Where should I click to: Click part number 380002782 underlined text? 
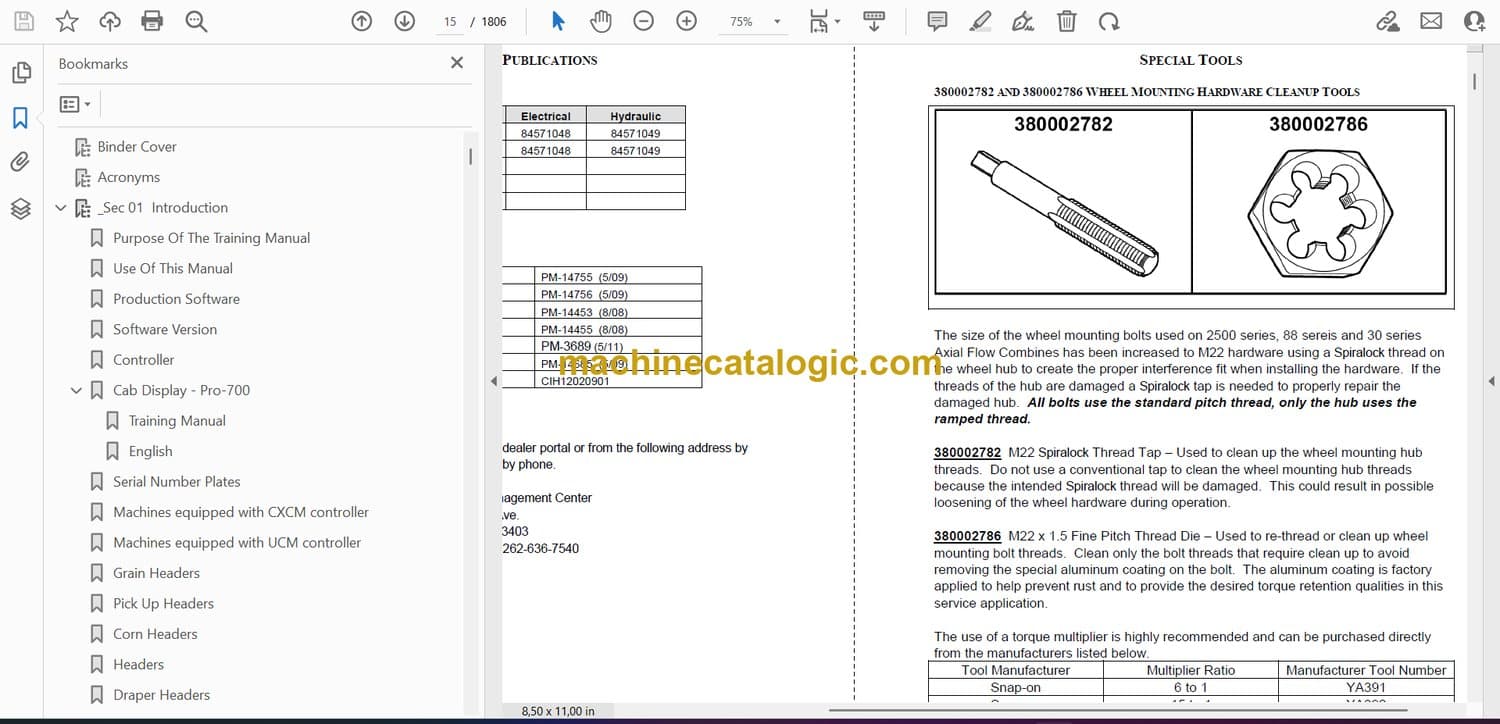967,453
